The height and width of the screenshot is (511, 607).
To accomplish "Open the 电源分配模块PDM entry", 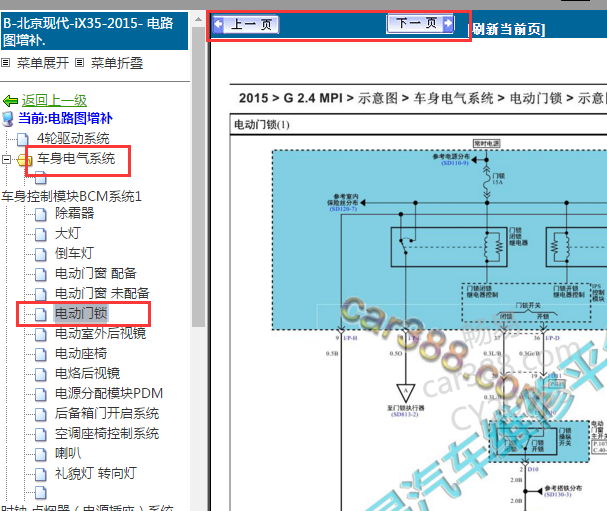I will pos(109,393).
